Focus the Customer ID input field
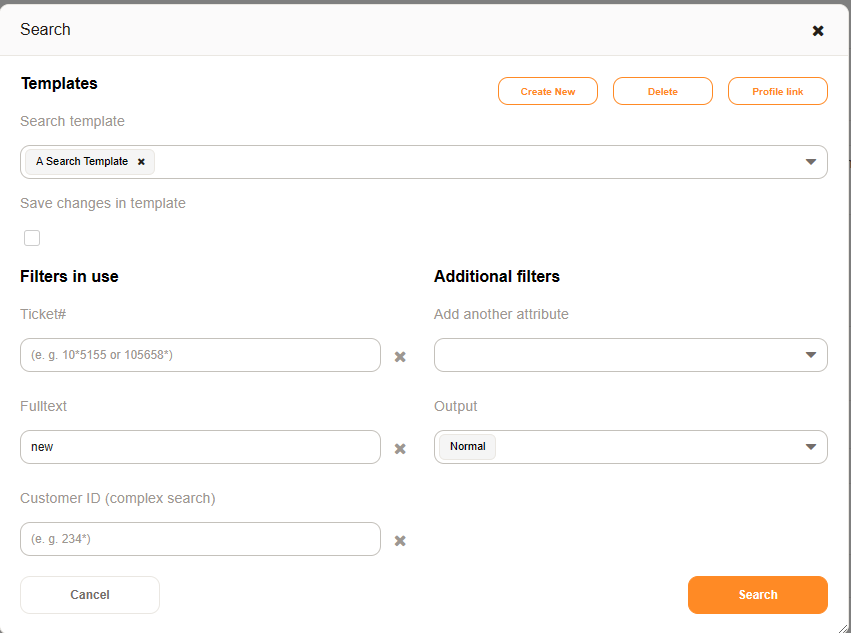 [200, 539]
